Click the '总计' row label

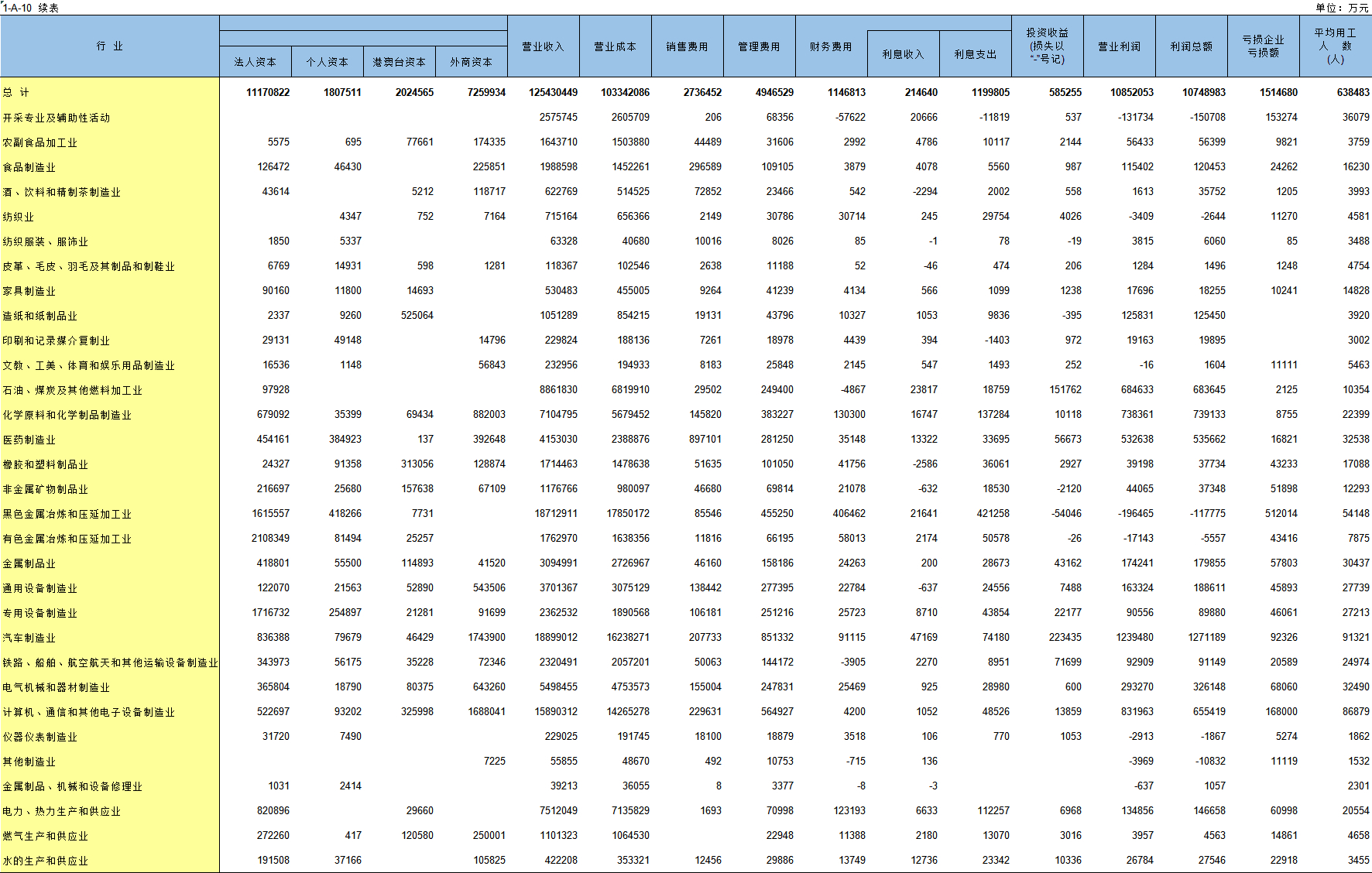click(x=16, y=93)
